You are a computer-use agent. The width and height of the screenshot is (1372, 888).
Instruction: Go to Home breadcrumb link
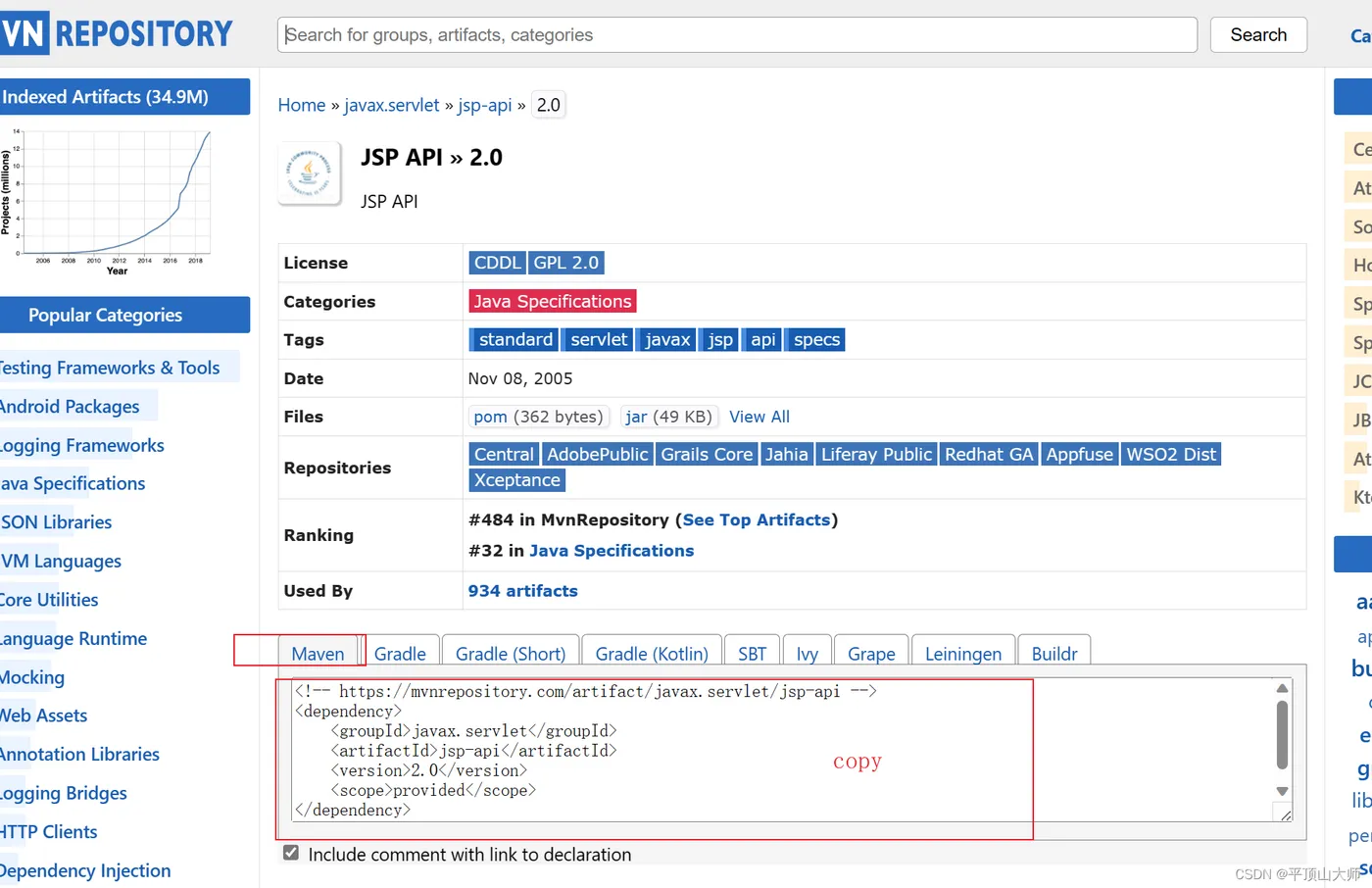302,105
